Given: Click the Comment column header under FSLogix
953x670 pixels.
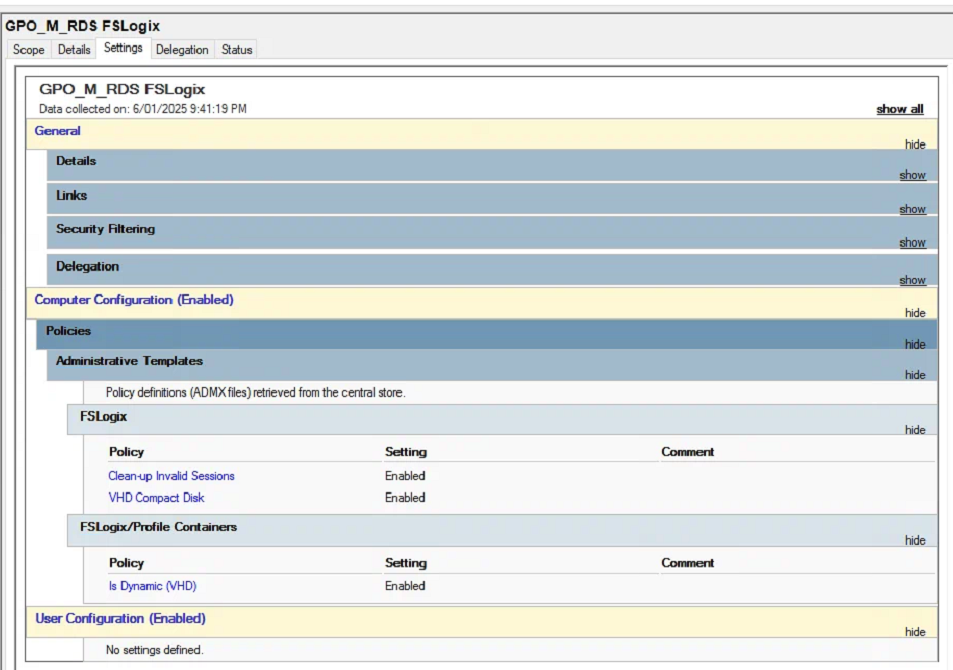Looking at the screenshot, I should (x=687, y=452).
